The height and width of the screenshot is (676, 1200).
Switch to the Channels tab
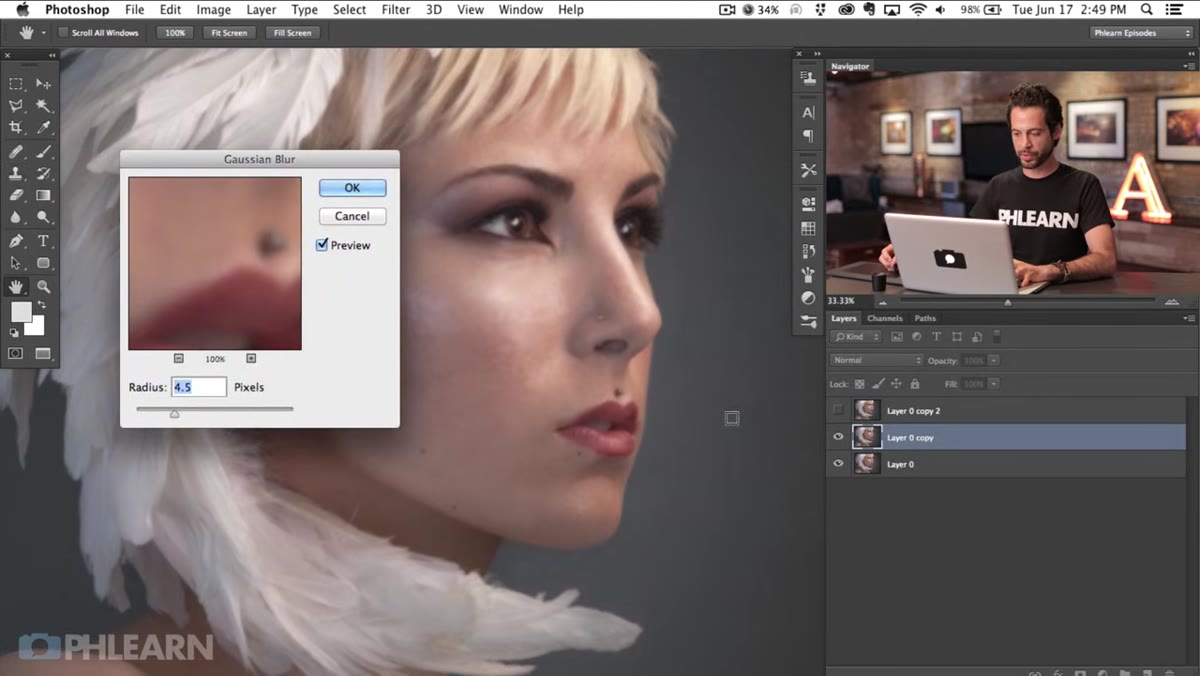pos(885,318)
